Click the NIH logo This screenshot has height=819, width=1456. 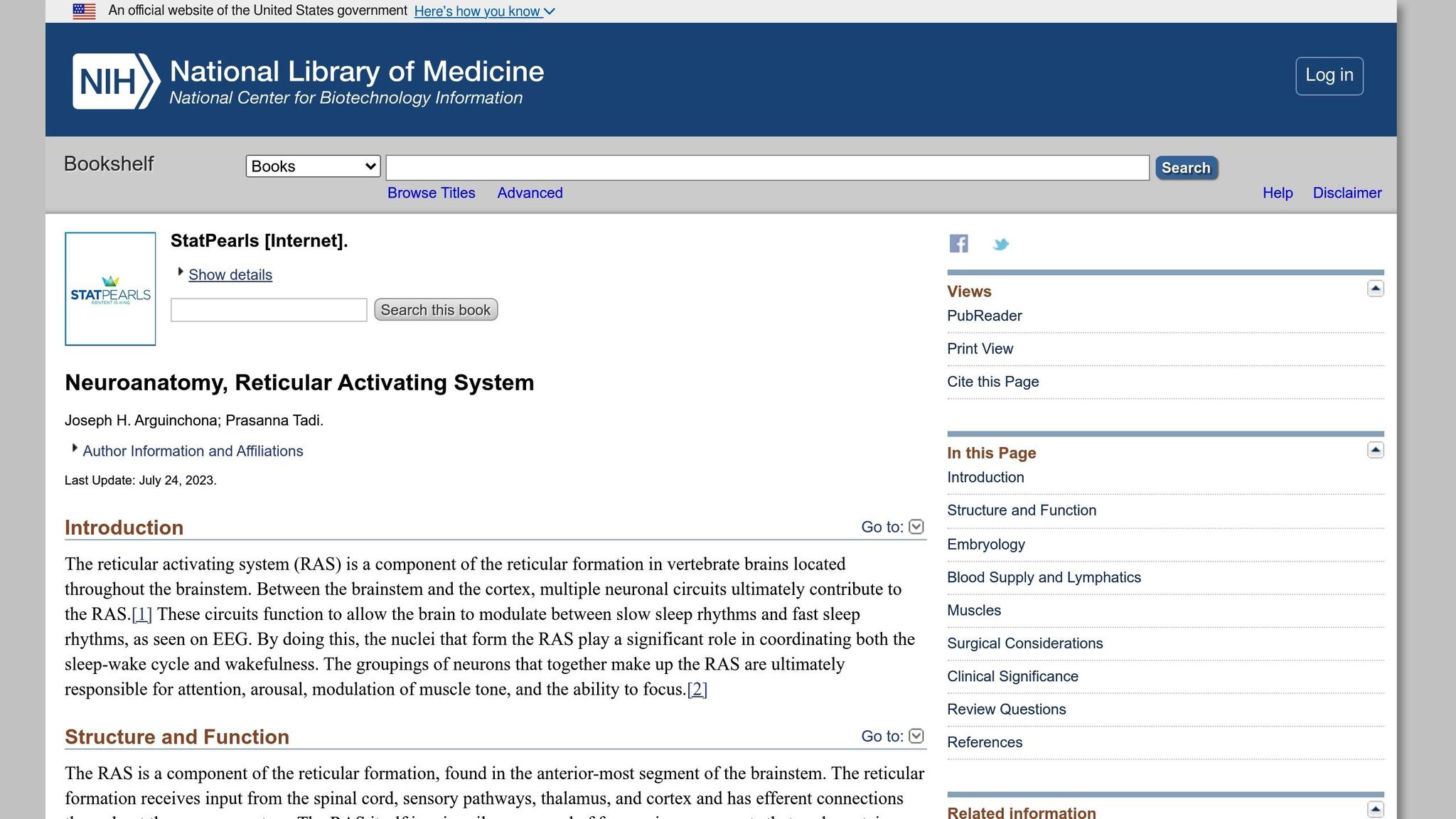pos(116,81)
